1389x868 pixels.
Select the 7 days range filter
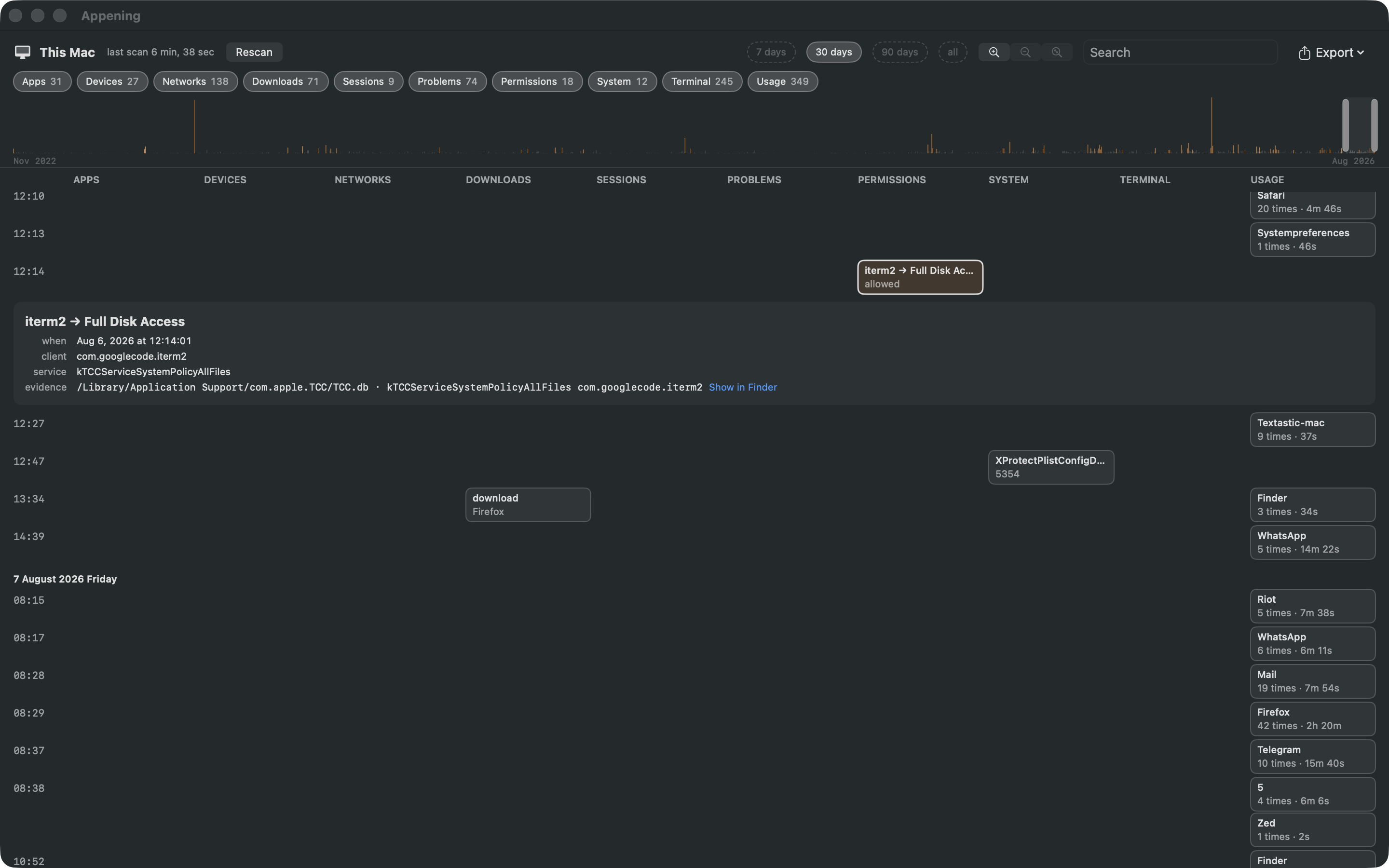coord(771,52)
